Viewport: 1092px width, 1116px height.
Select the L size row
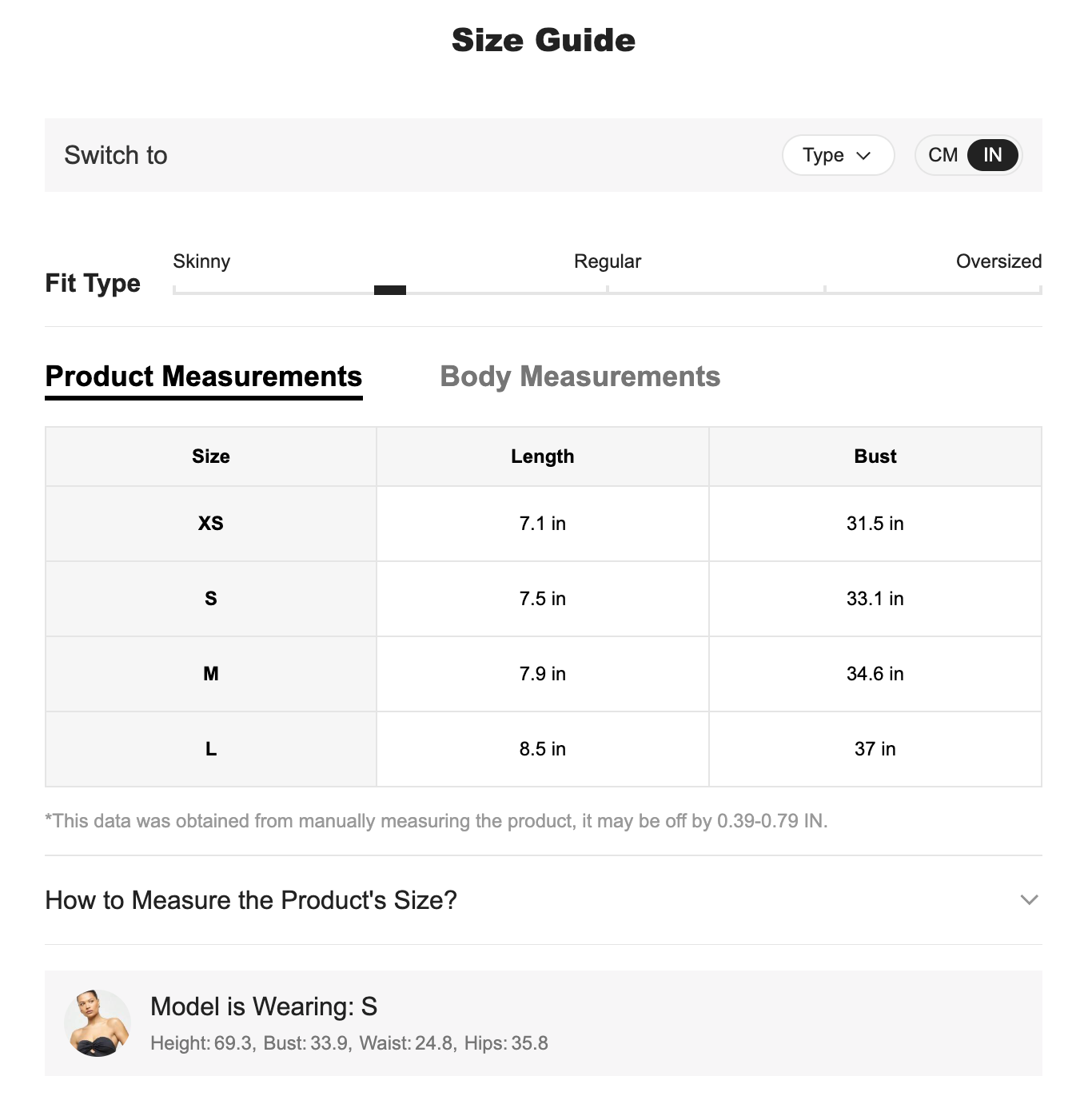(544, 749)
